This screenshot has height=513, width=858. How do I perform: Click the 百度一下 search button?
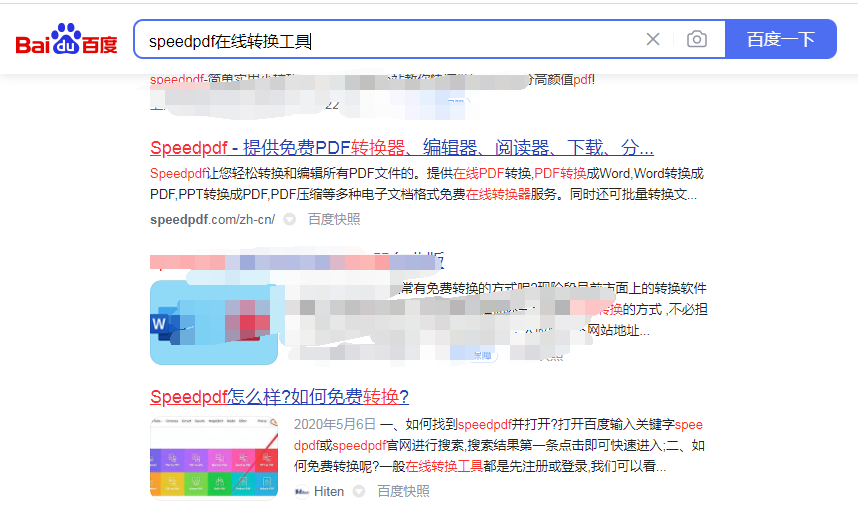click(x=781, y=39)
